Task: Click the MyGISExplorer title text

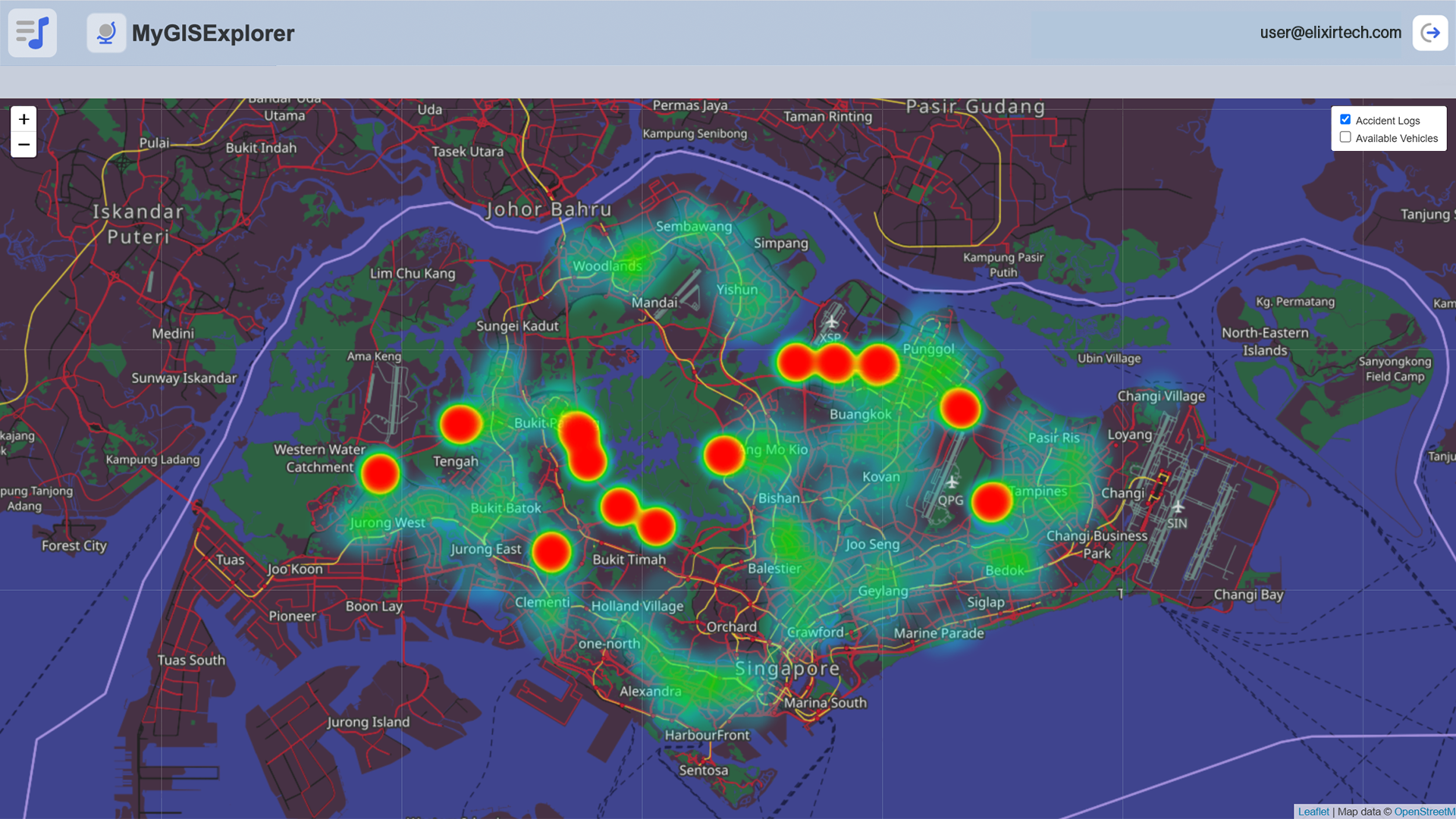Action: coord(213,33)
